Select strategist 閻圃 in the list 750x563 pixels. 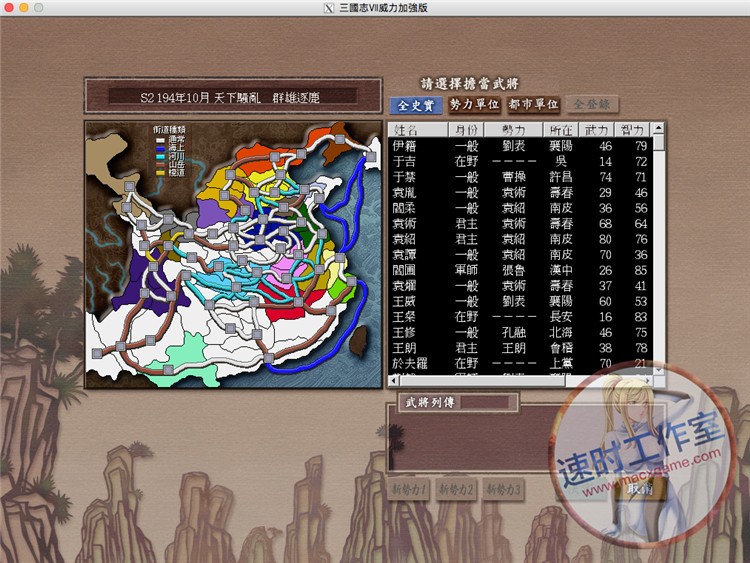pos(520,270)
